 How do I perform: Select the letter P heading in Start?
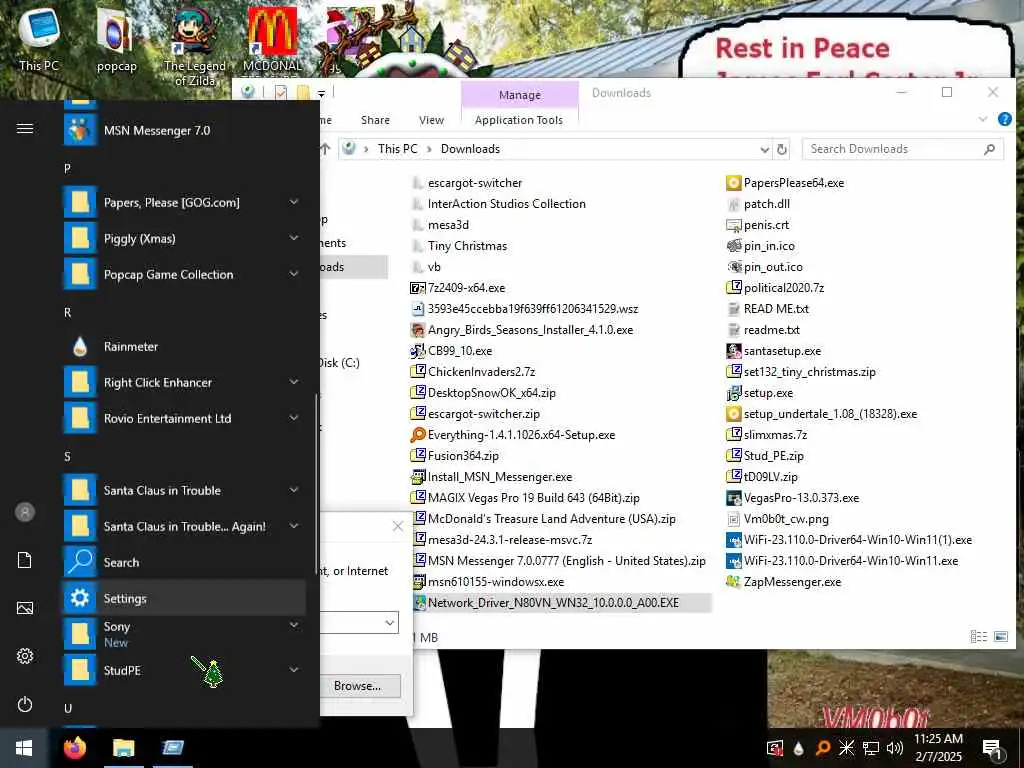point(67,168)
